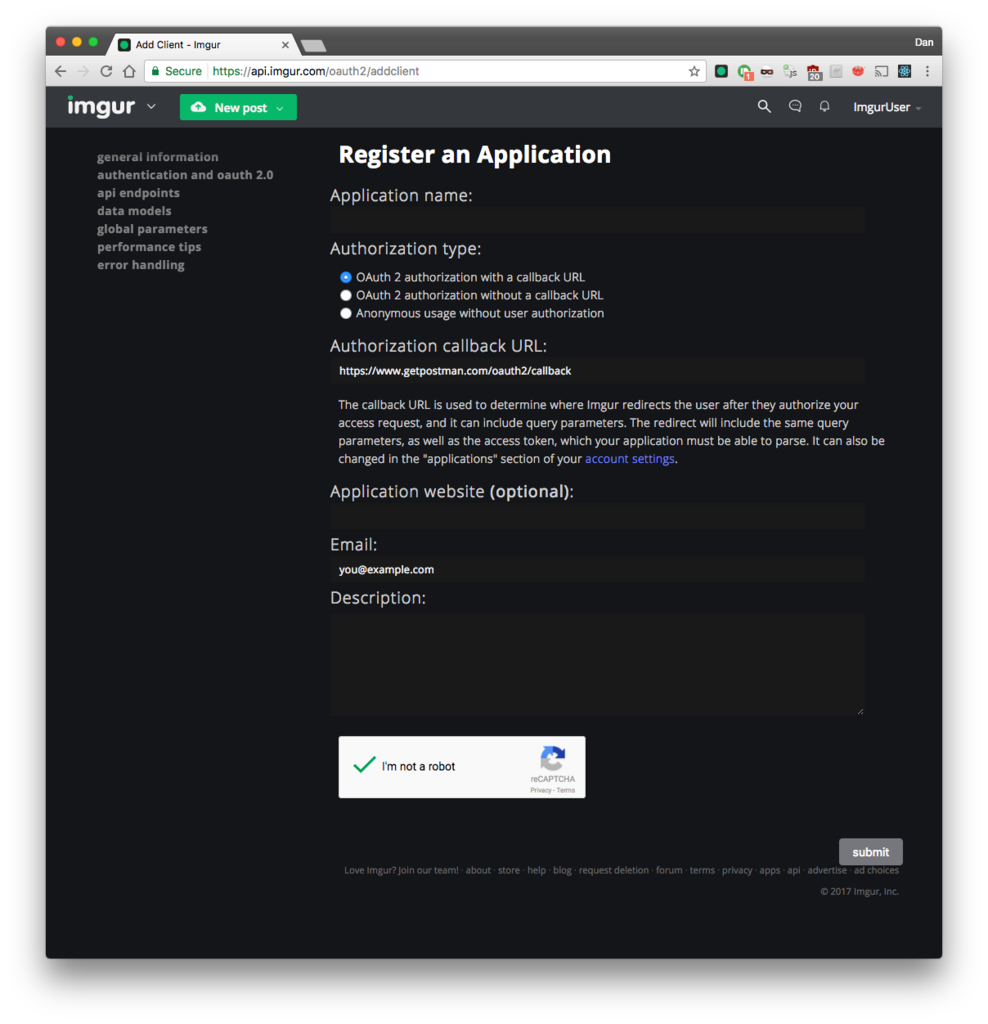Click the masked face extension icon
Image resolution: width=988 pixels, height=1024 pixels.
[767, 71]
